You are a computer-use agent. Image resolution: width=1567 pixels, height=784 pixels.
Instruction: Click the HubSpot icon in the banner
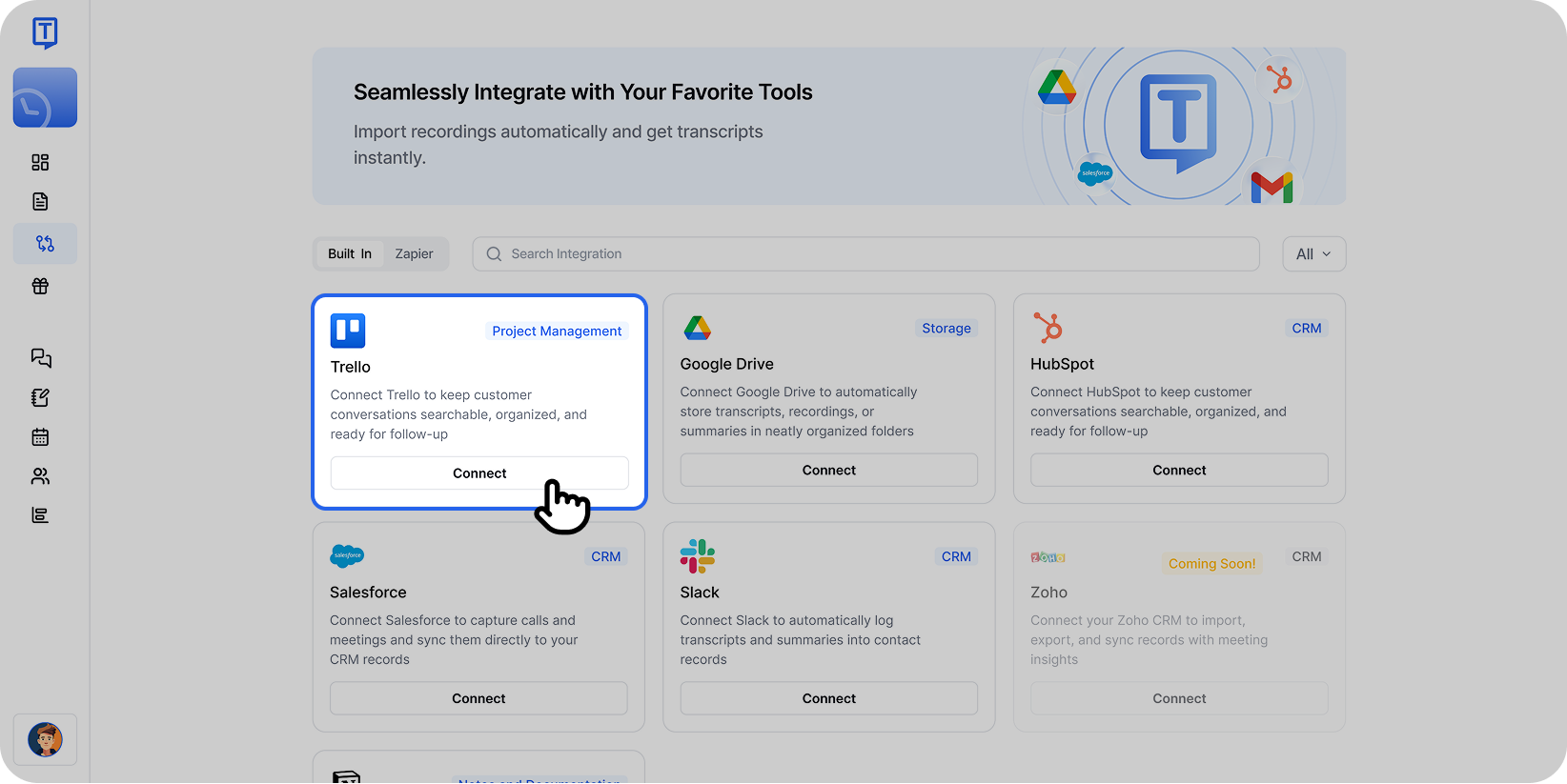click(1279, 79)
